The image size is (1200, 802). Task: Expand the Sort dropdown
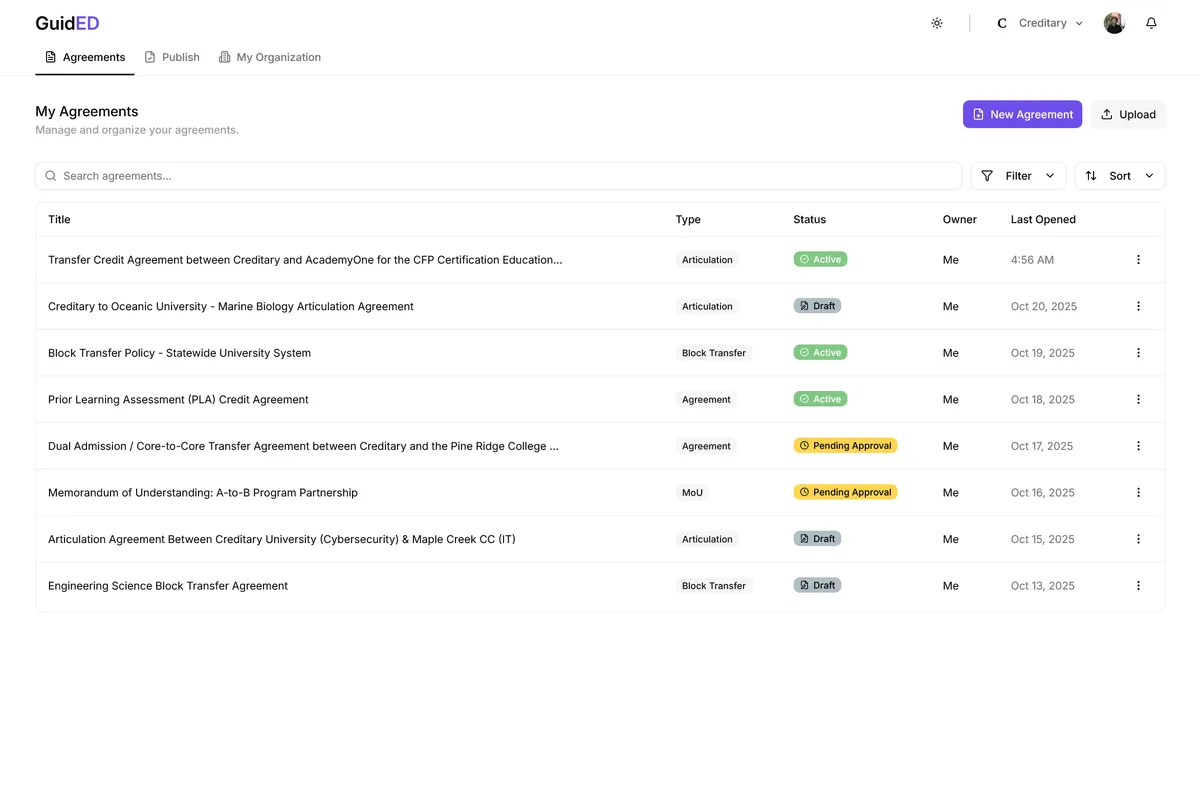[1119, 176]
